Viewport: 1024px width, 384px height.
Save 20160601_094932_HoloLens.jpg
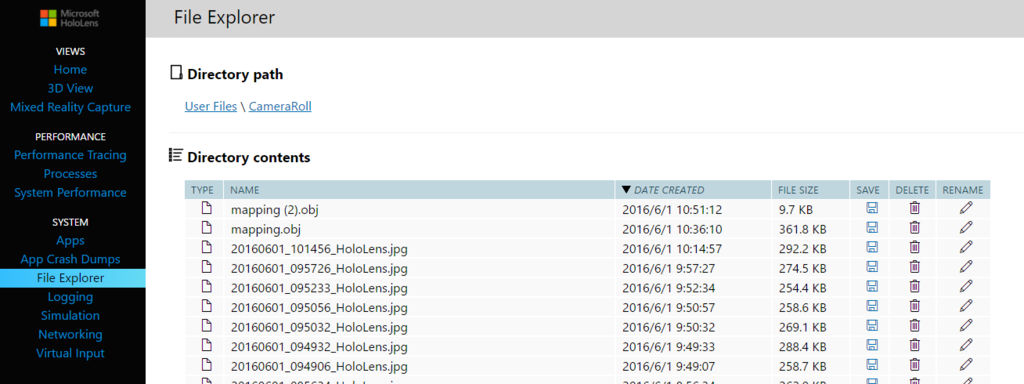coord(871,345)
